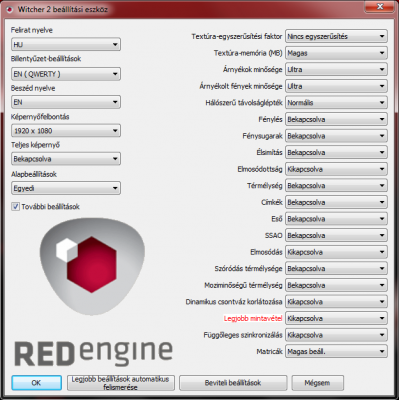Open the Függőleges szinkronizálás dropdown
The width and height of the screenshot is (399, 400).
(336, 335)
